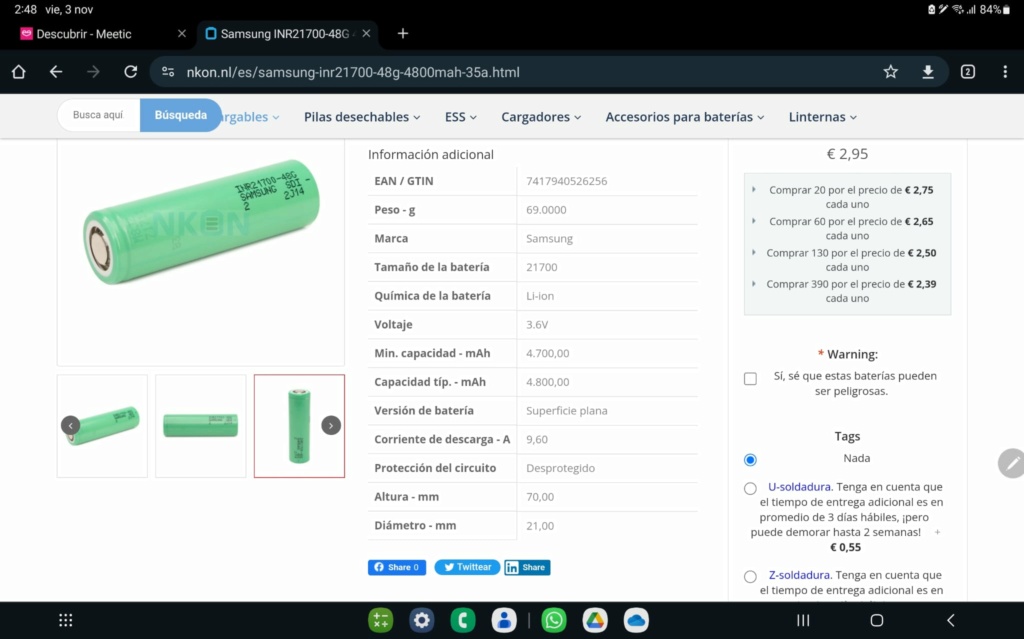Viewport: 1024px width, 639px height.
Task: Open Settings gear in the taskbar
Action: point(422,620)
